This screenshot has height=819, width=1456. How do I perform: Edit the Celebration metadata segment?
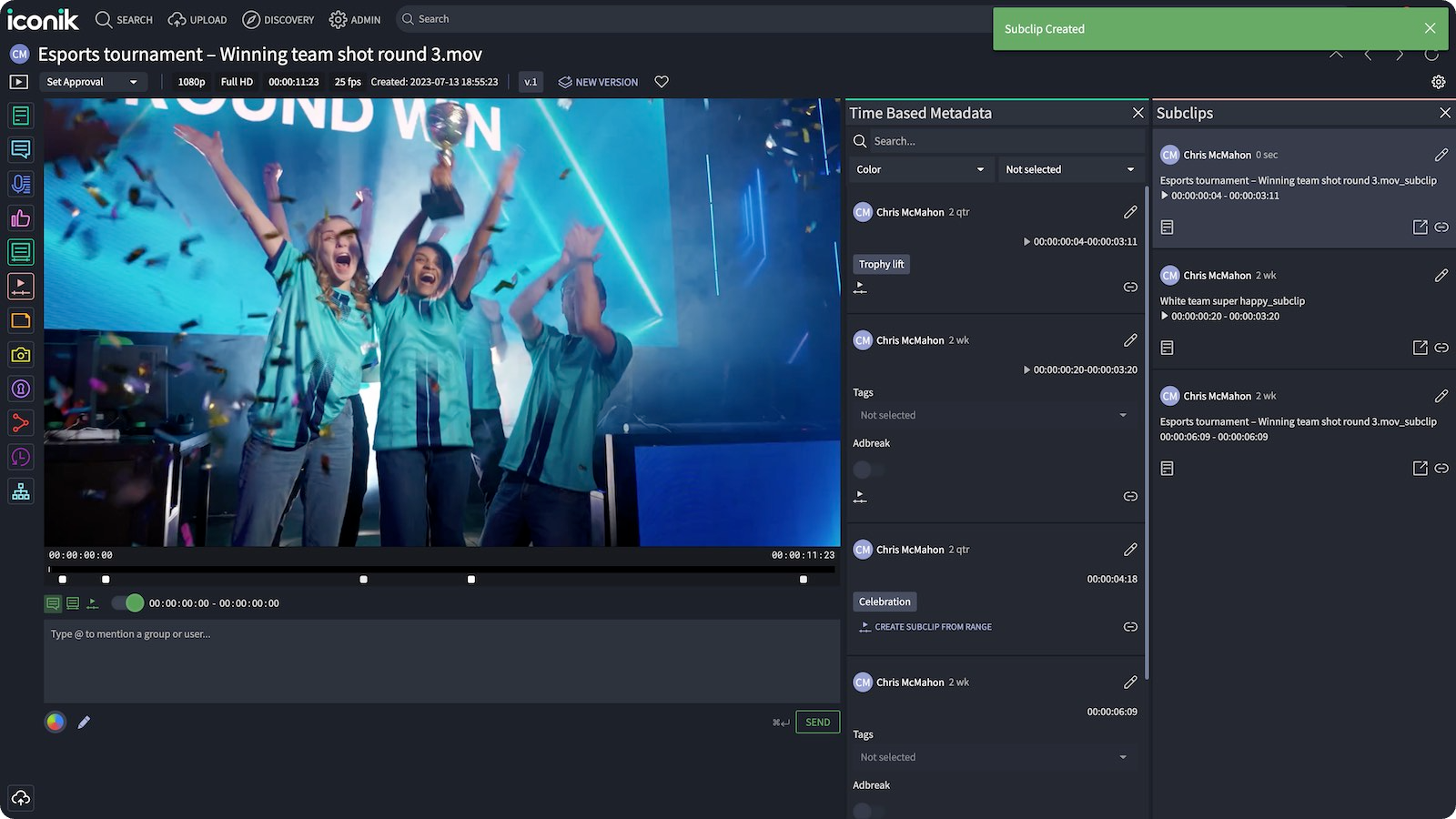tap(1130, 550)
